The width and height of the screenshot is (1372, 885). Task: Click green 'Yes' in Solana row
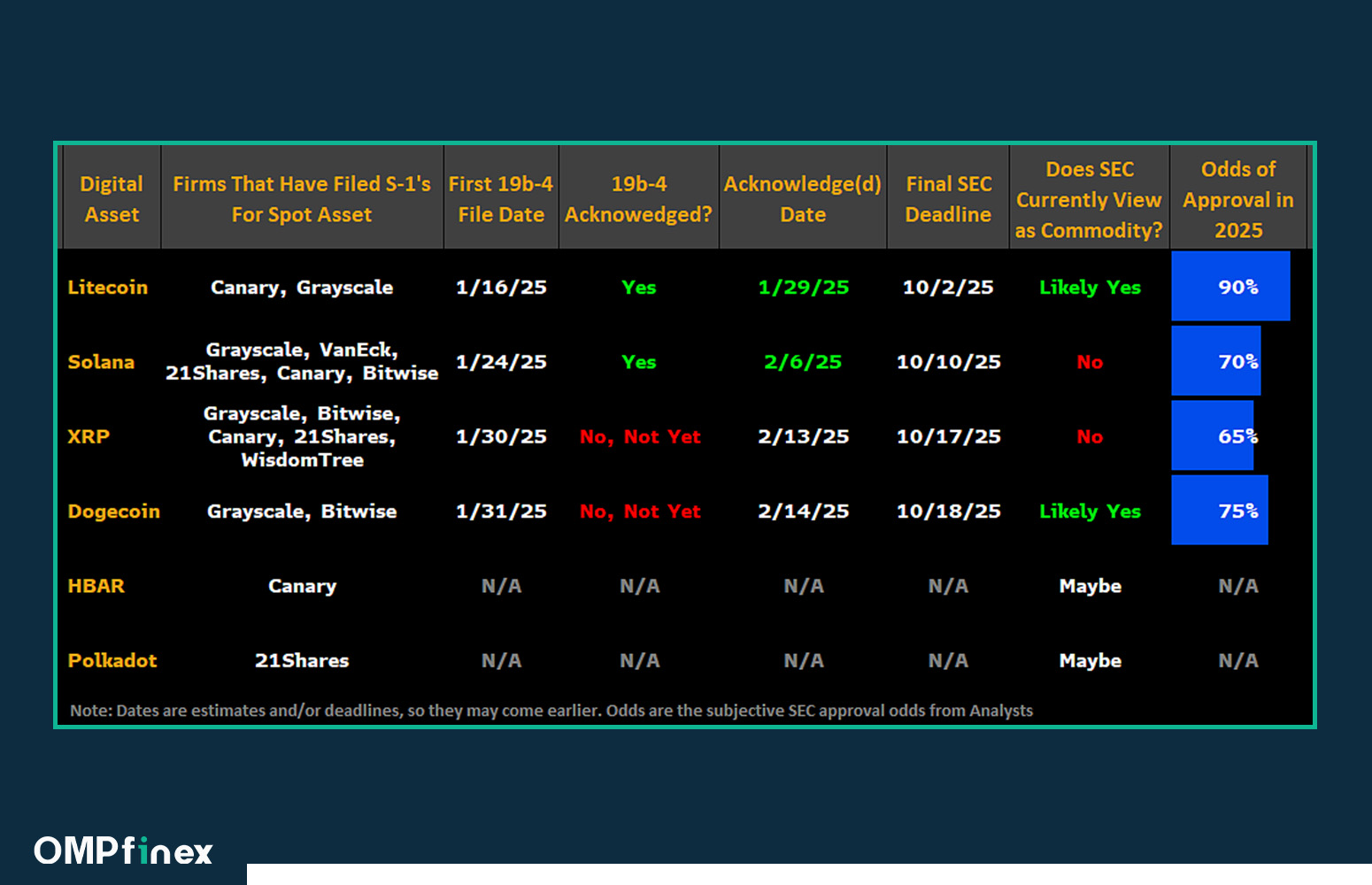coord(639,362)
